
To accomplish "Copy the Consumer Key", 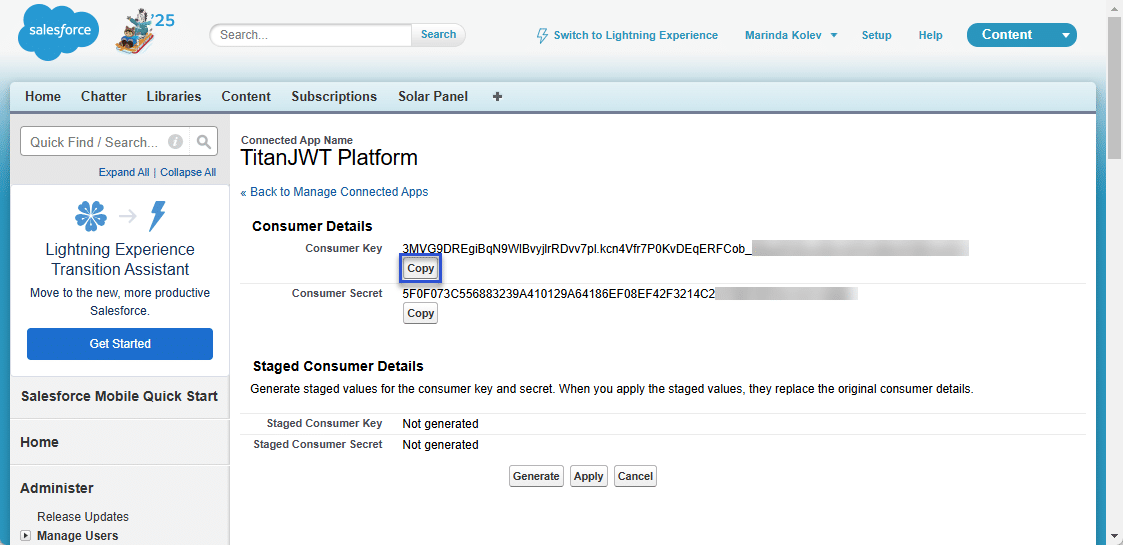I will coord(420,269).
